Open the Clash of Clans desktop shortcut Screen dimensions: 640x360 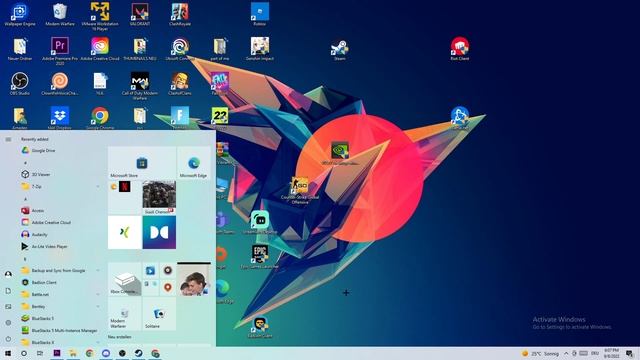coord(180,84)
